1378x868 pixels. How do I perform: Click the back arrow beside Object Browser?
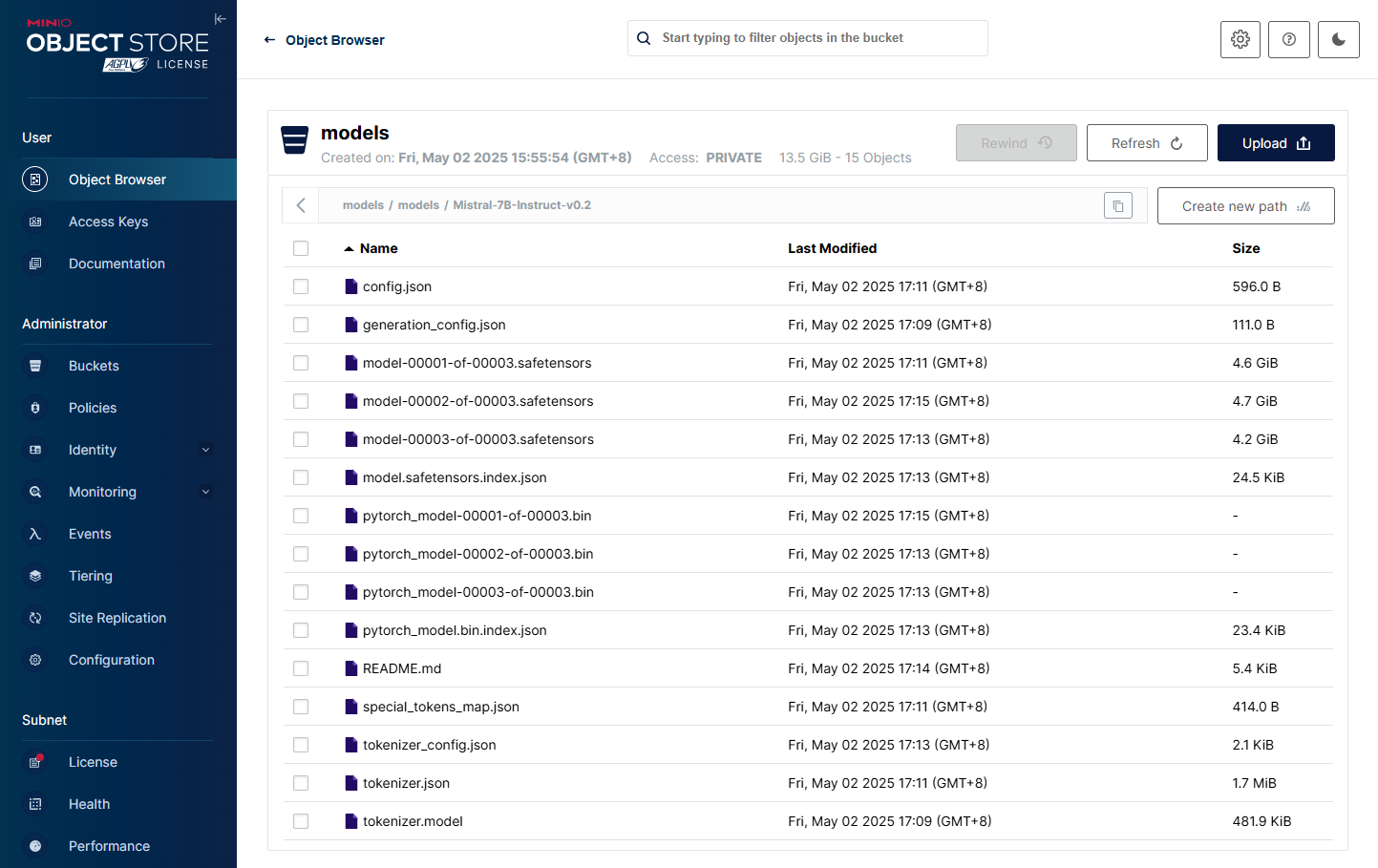coord(269,40)
